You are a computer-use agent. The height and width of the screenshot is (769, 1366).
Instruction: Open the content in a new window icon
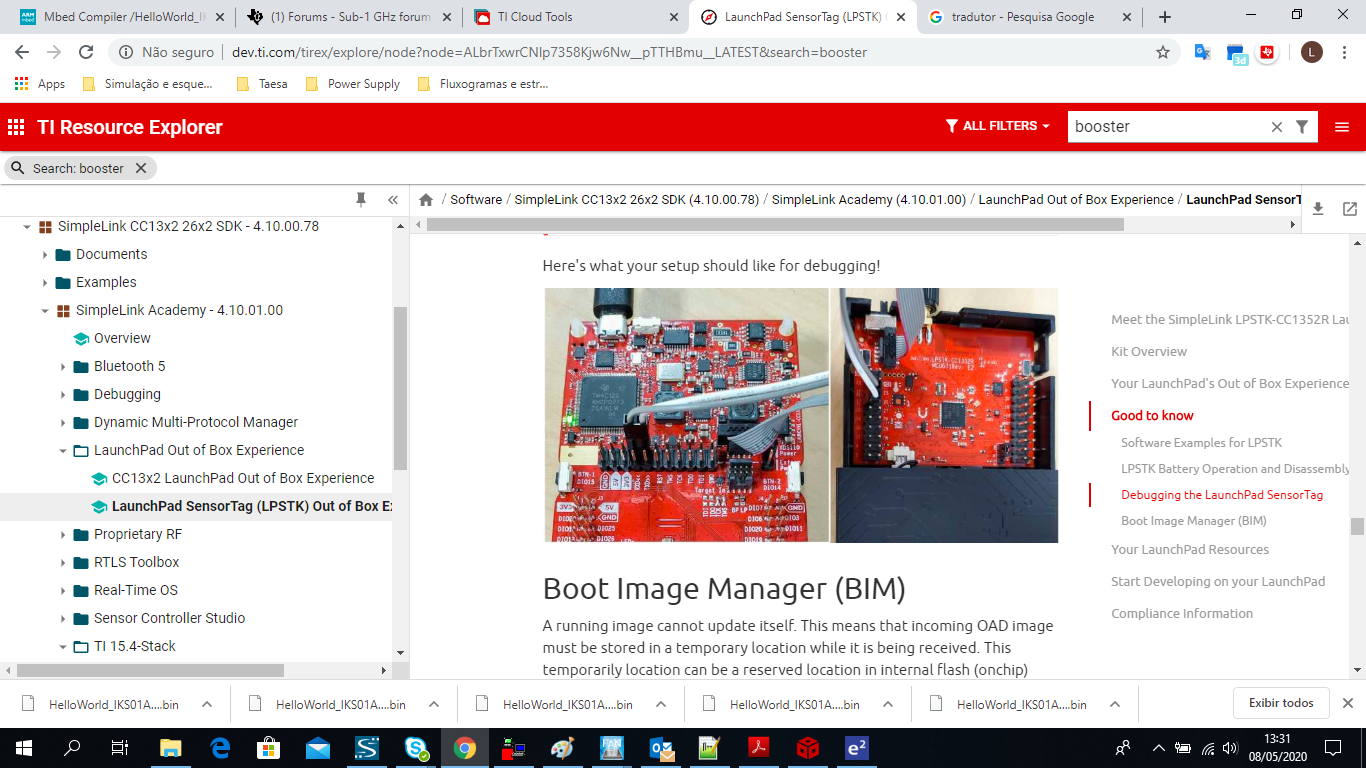pos(1350,209)
